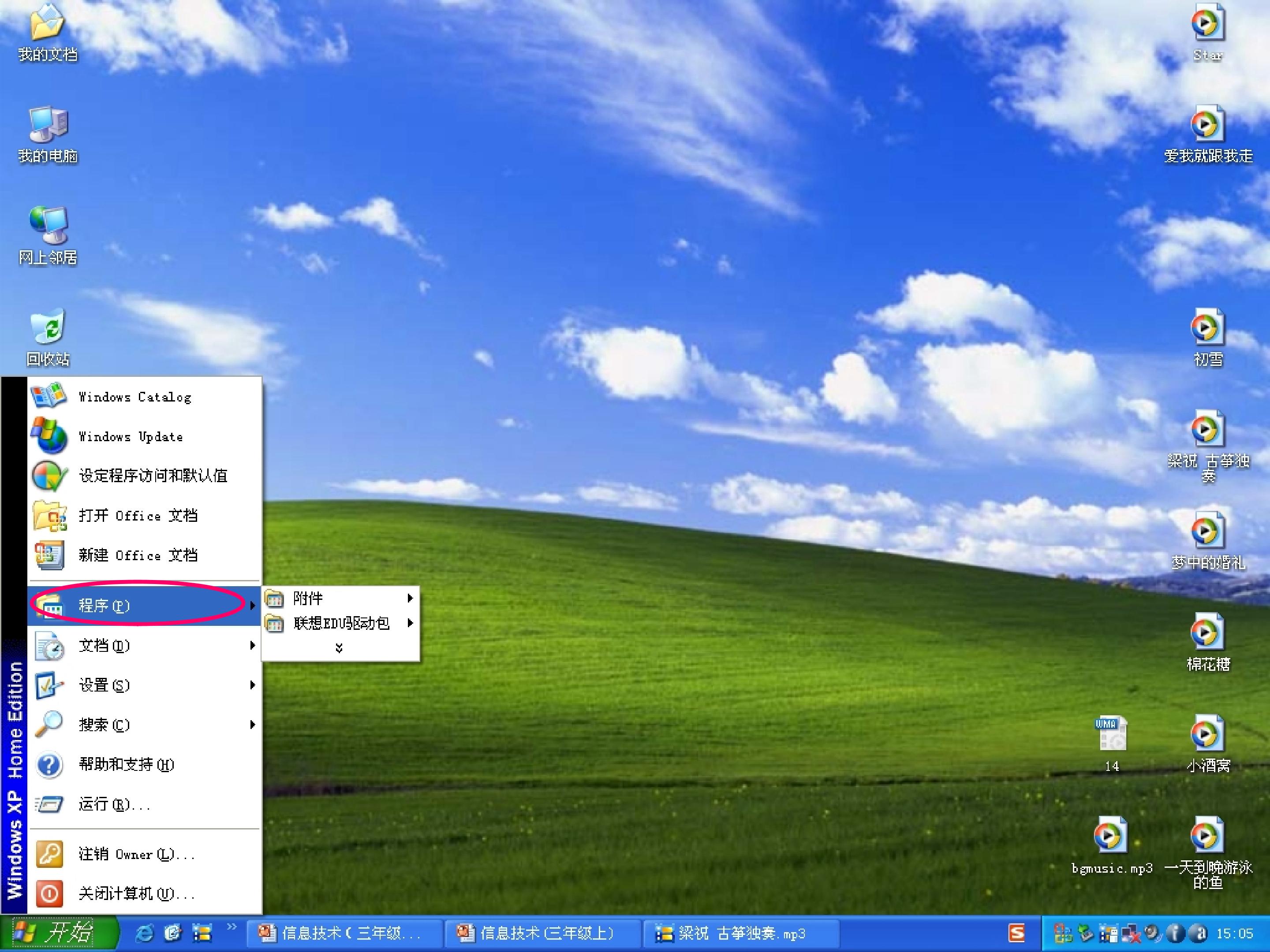Expand the 联想EDU驱动包 submenu
The width and height of the screenshot is (1270, 952).
tap(341, 623)
